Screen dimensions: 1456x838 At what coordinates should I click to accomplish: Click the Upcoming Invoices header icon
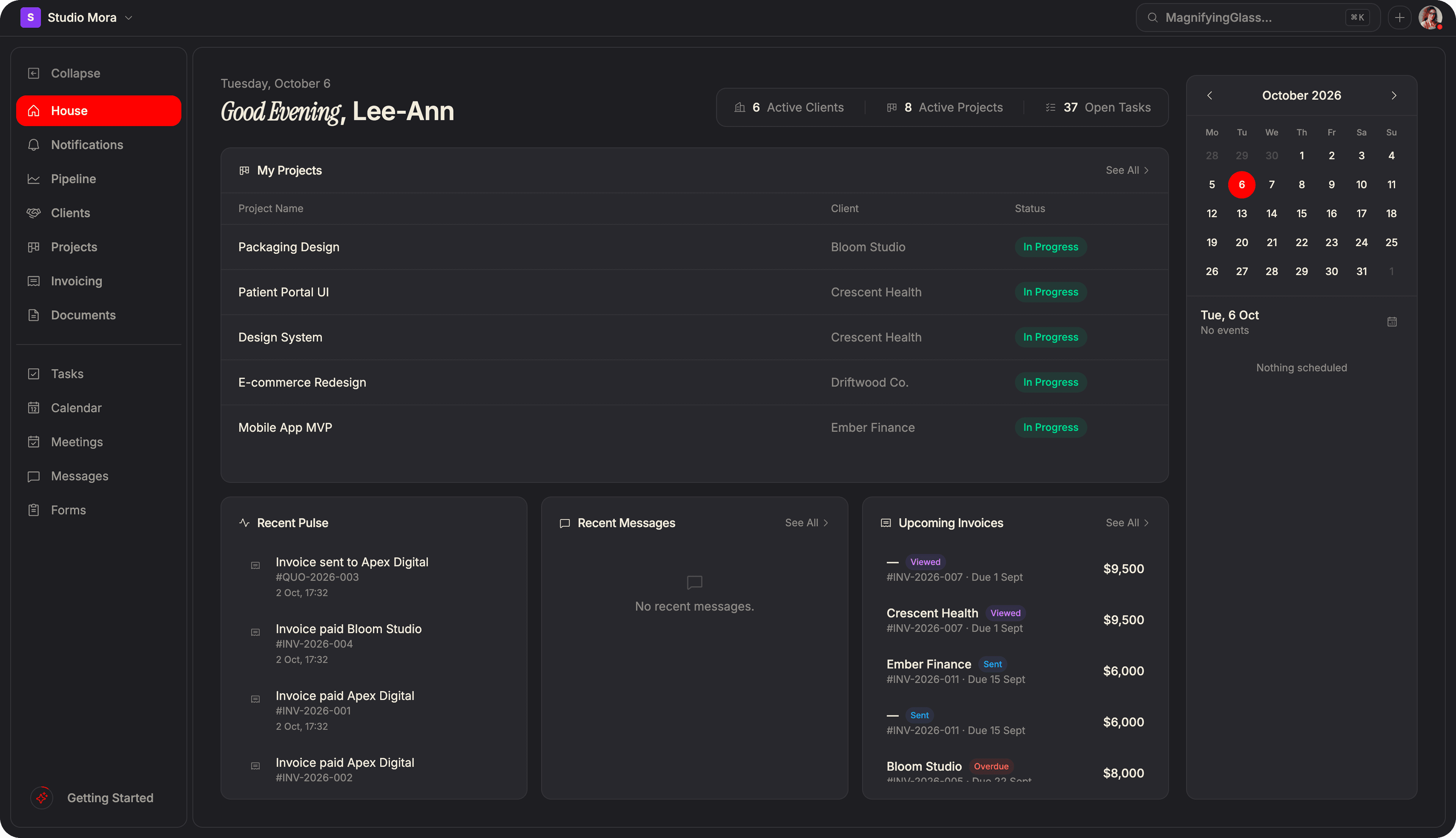(886, 523)
